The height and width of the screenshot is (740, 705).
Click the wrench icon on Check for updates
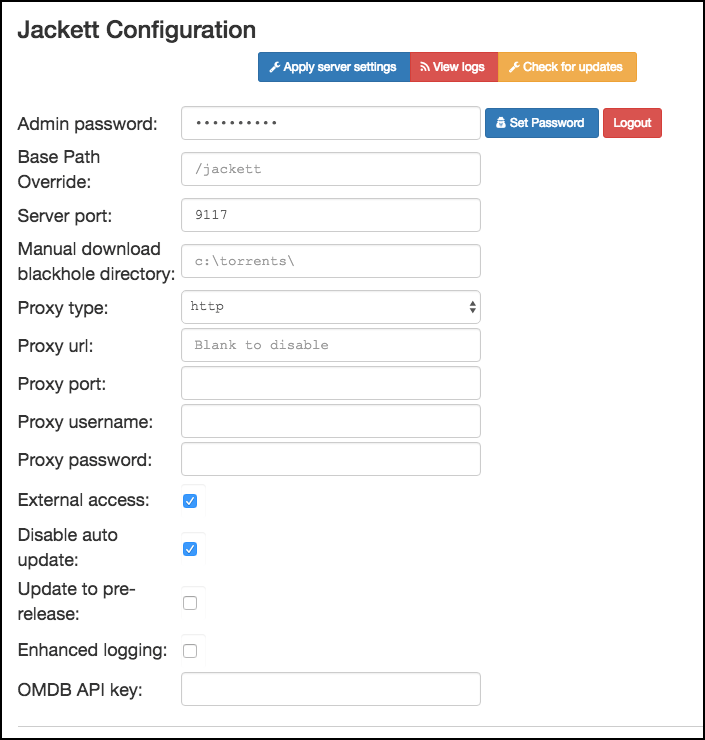click(514, 67)
